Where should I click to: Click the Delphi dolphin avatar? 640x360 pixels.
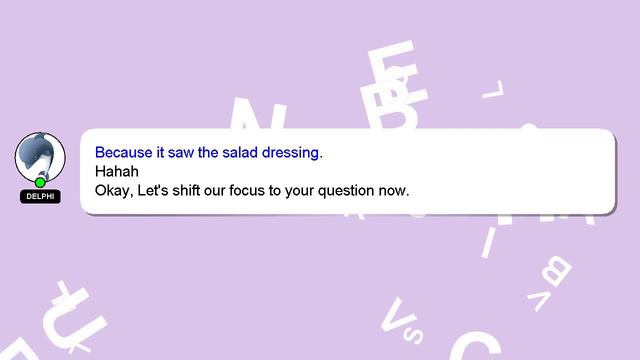point(40,158)
